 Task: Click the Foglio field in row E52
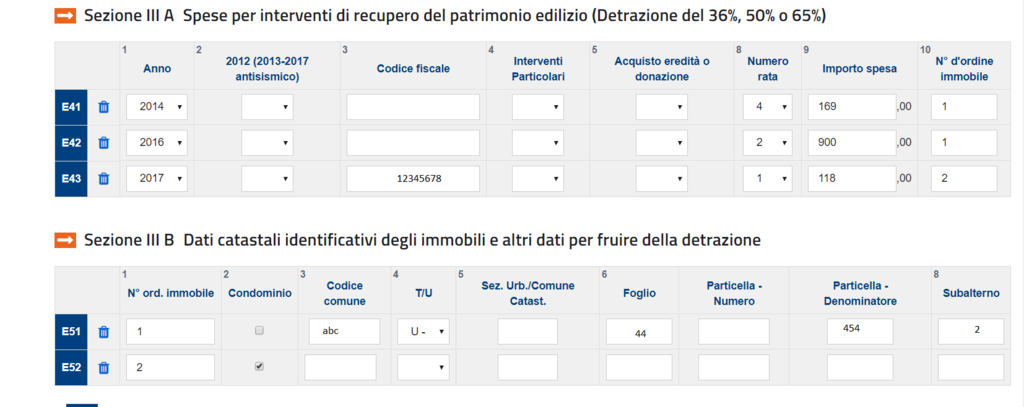(639, 367)
